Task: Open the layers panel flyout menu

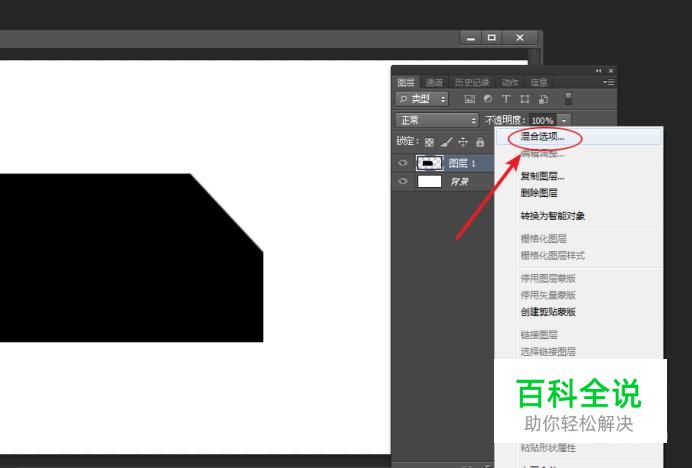Action: [609, 82]
